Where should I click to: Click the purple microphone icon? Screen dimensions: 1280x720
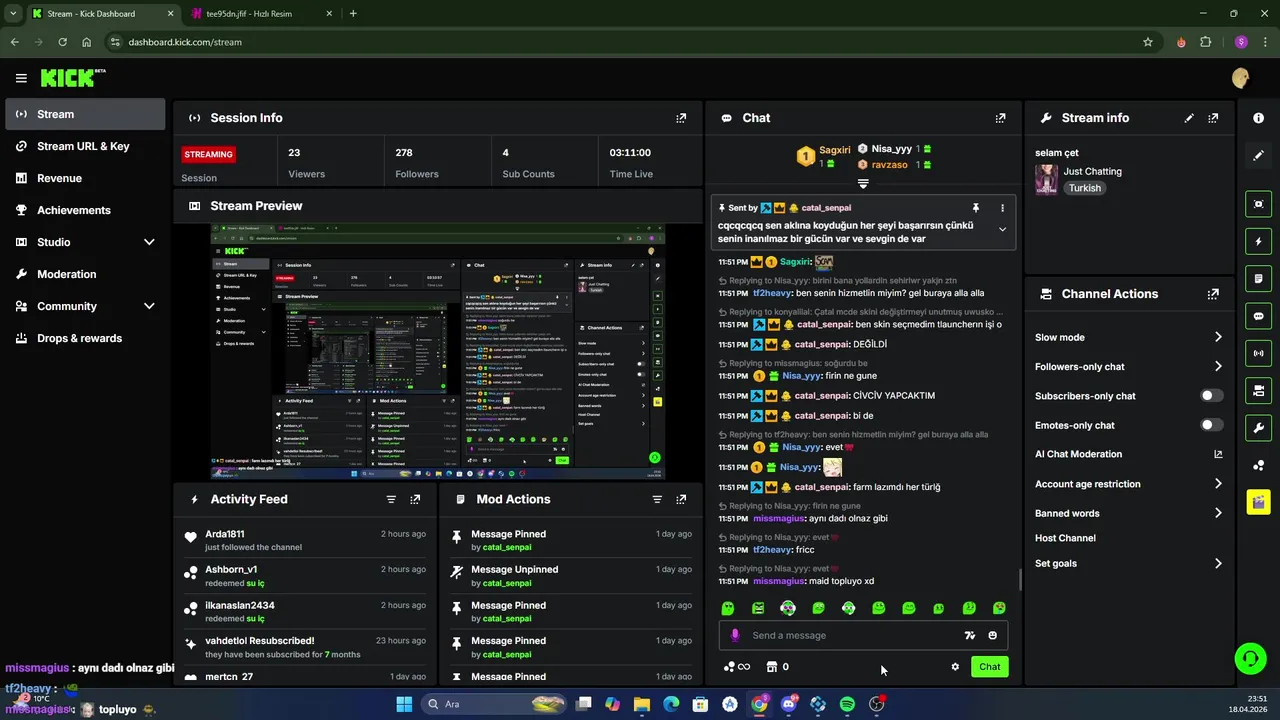[735, 635]
